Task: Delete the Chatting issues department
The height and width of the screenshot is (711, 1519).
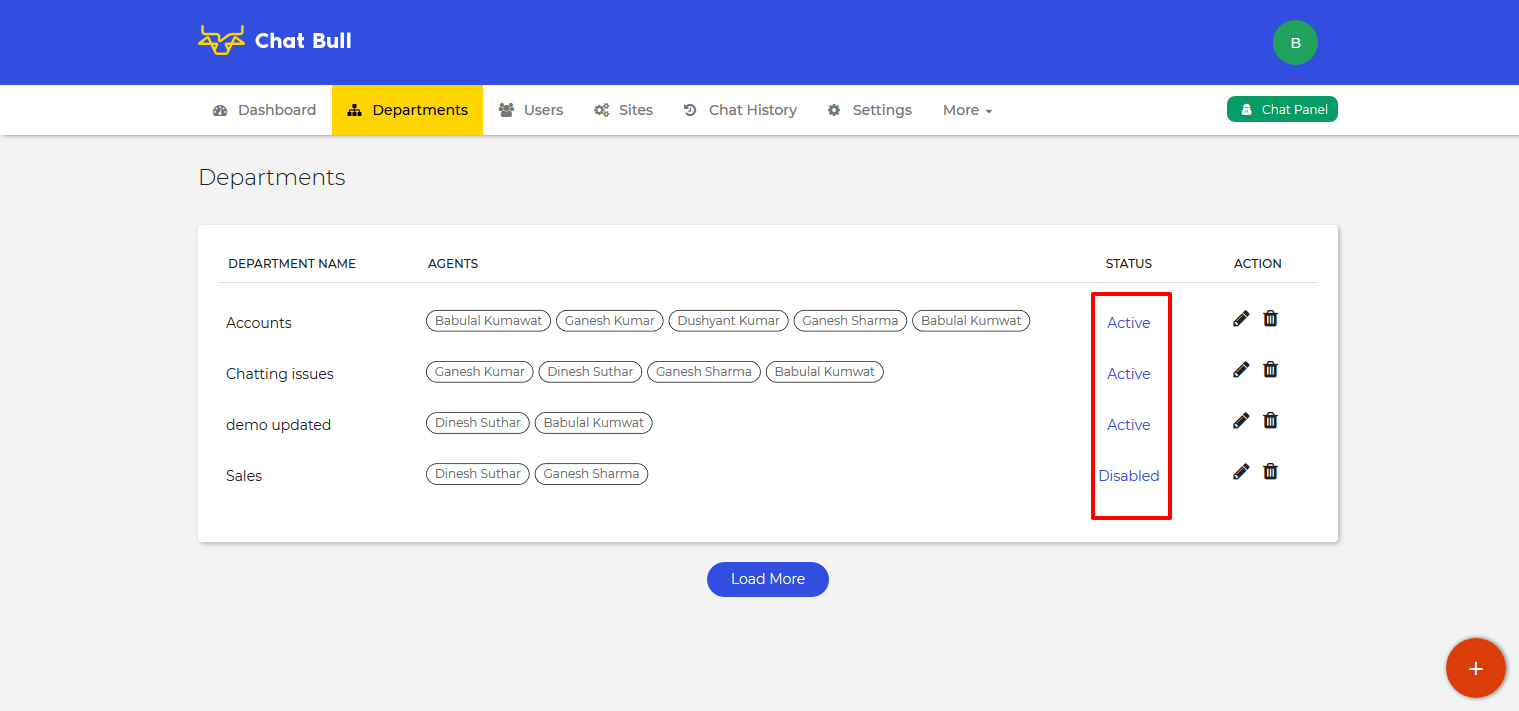Action: click(x=1270, y=370)
